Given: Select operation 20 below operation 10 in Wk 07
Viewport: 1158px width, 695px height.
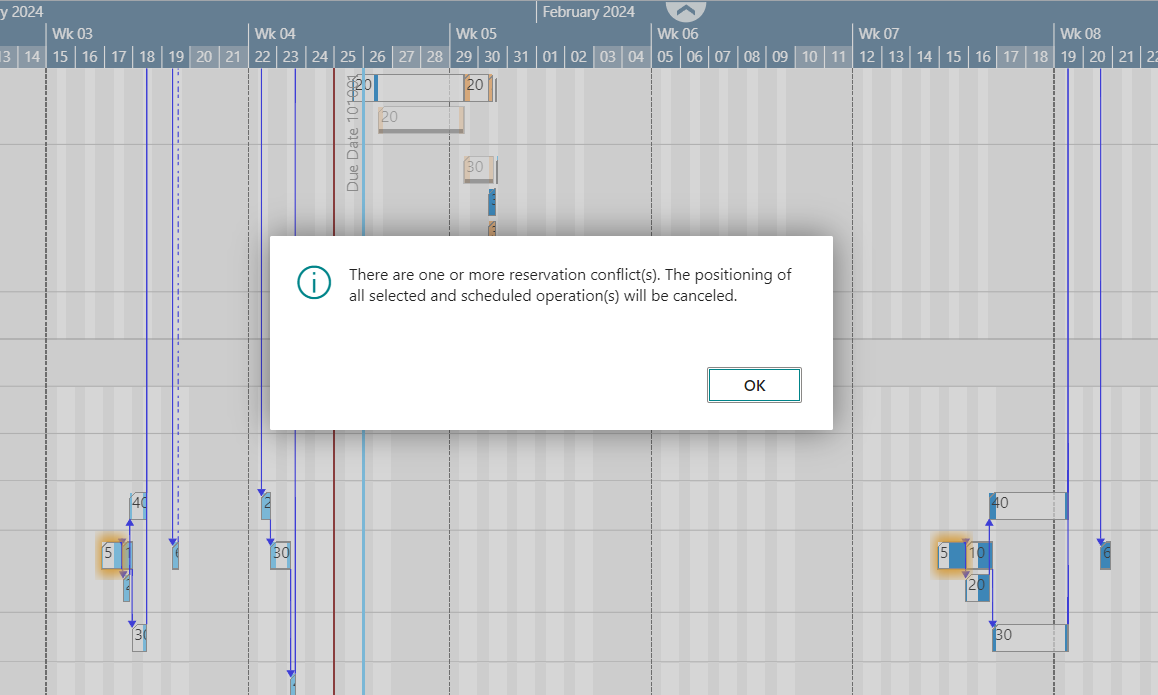Looking at the screenshot, I should (977, 586).
